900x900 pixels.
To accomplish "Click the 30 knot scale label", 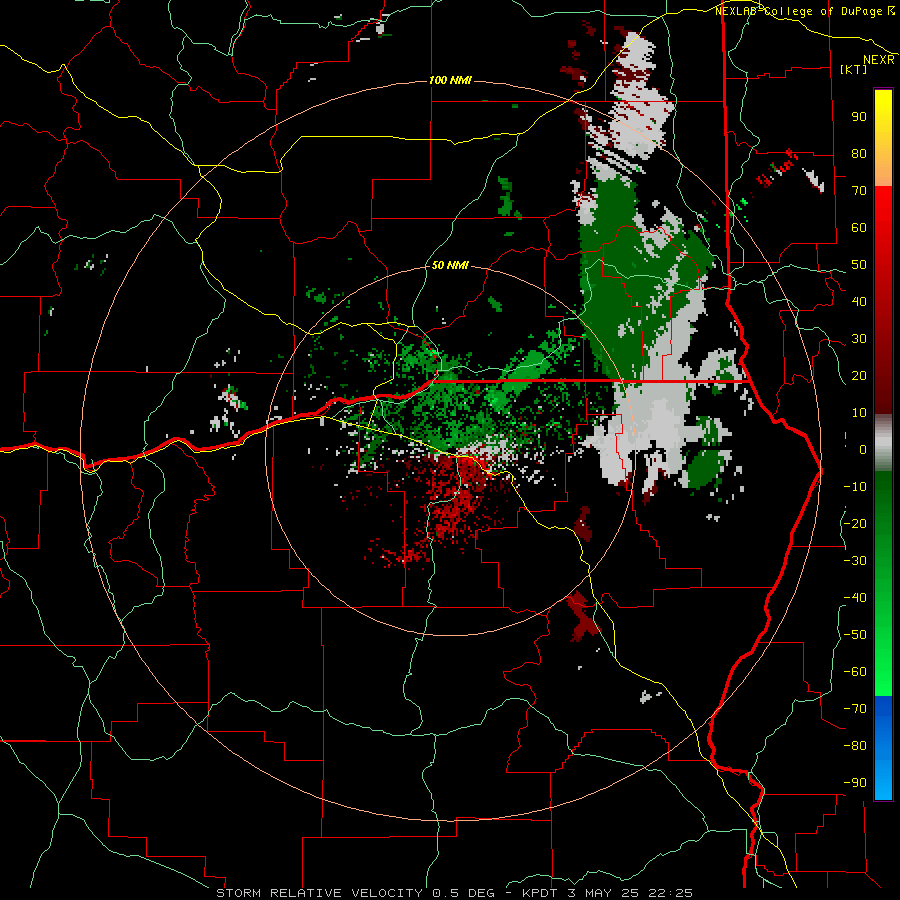I will tap(859, 339).
